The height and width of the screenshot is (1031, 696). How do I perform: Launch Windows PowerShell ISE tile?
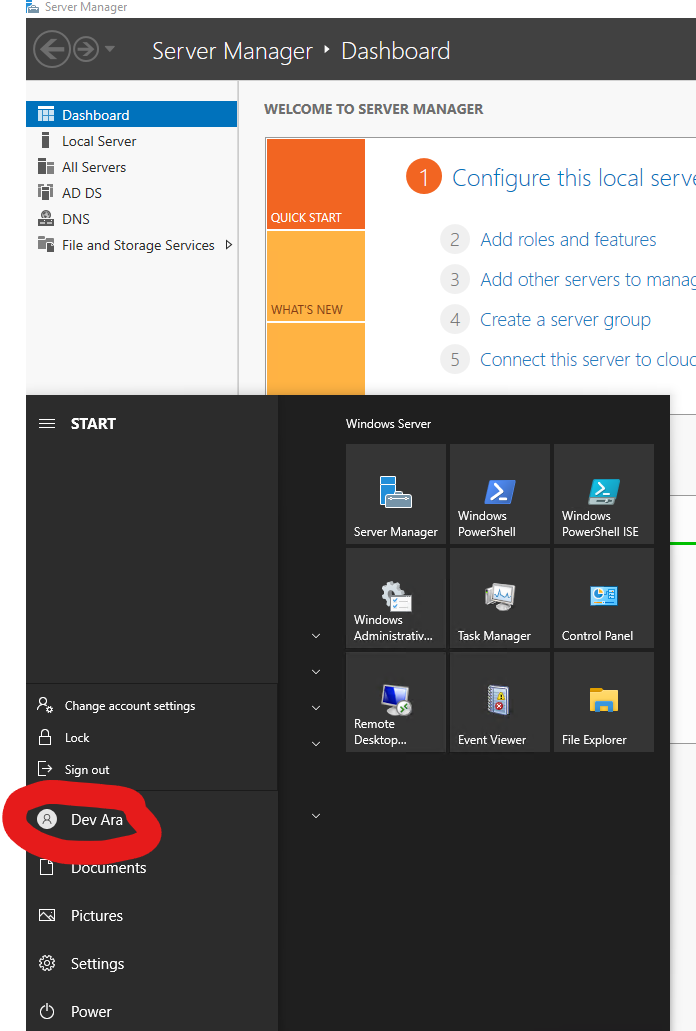coord(604,494)
